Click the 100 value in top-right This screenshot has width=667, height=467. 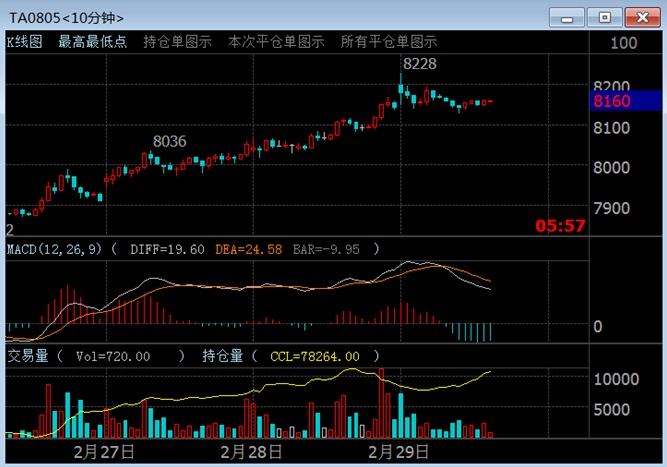624,43
